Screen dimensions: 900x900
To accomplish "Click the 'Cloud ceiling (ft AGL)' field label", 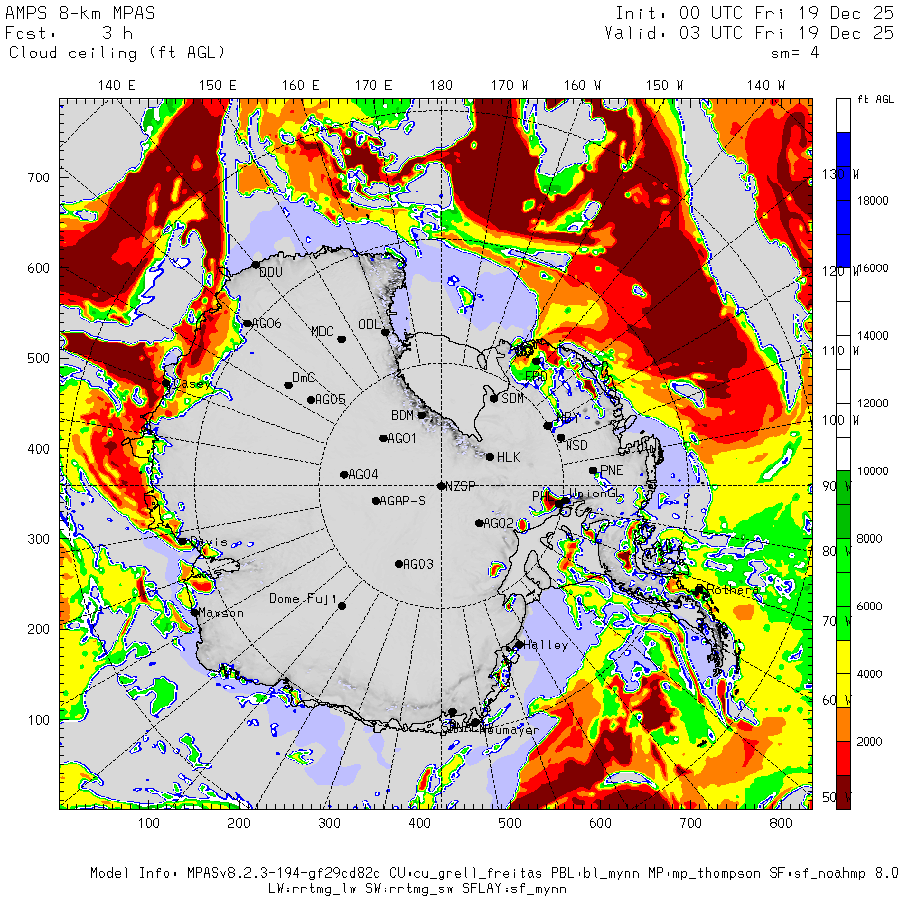I will point(117,53).
